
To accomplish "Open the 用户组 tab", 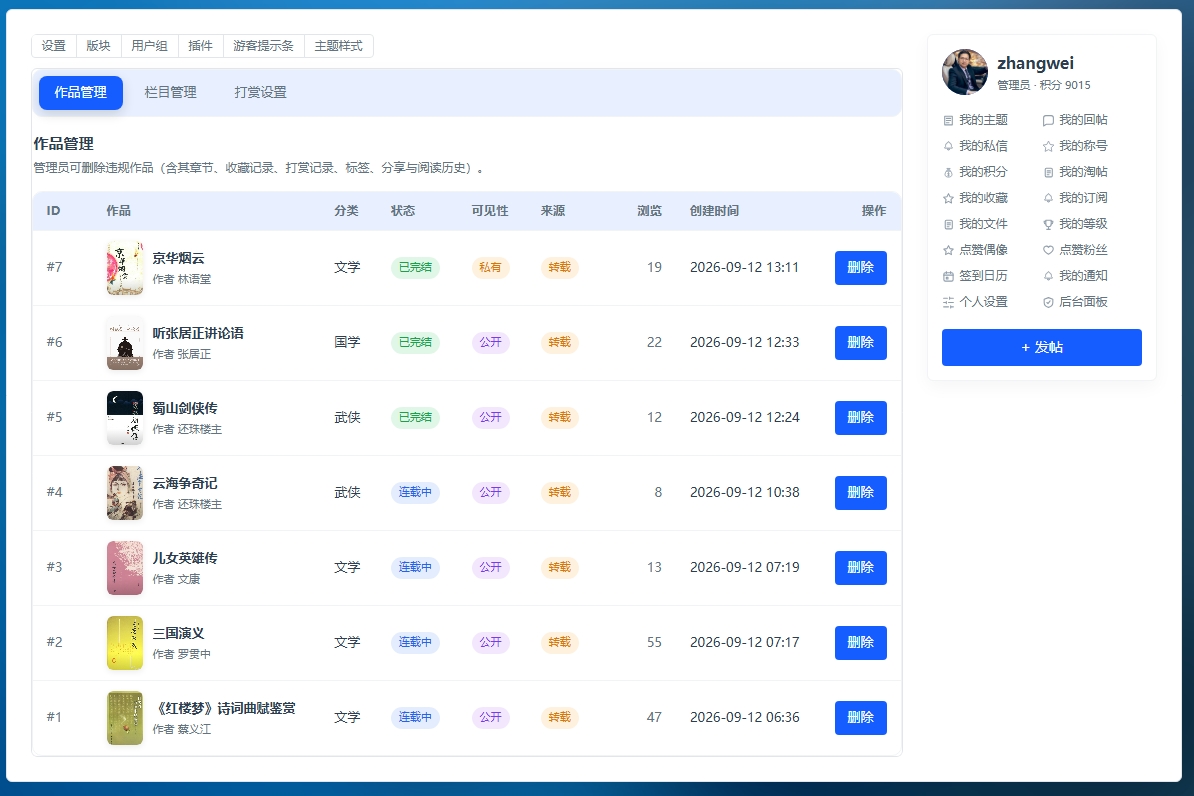I will (x=149, y=46).
